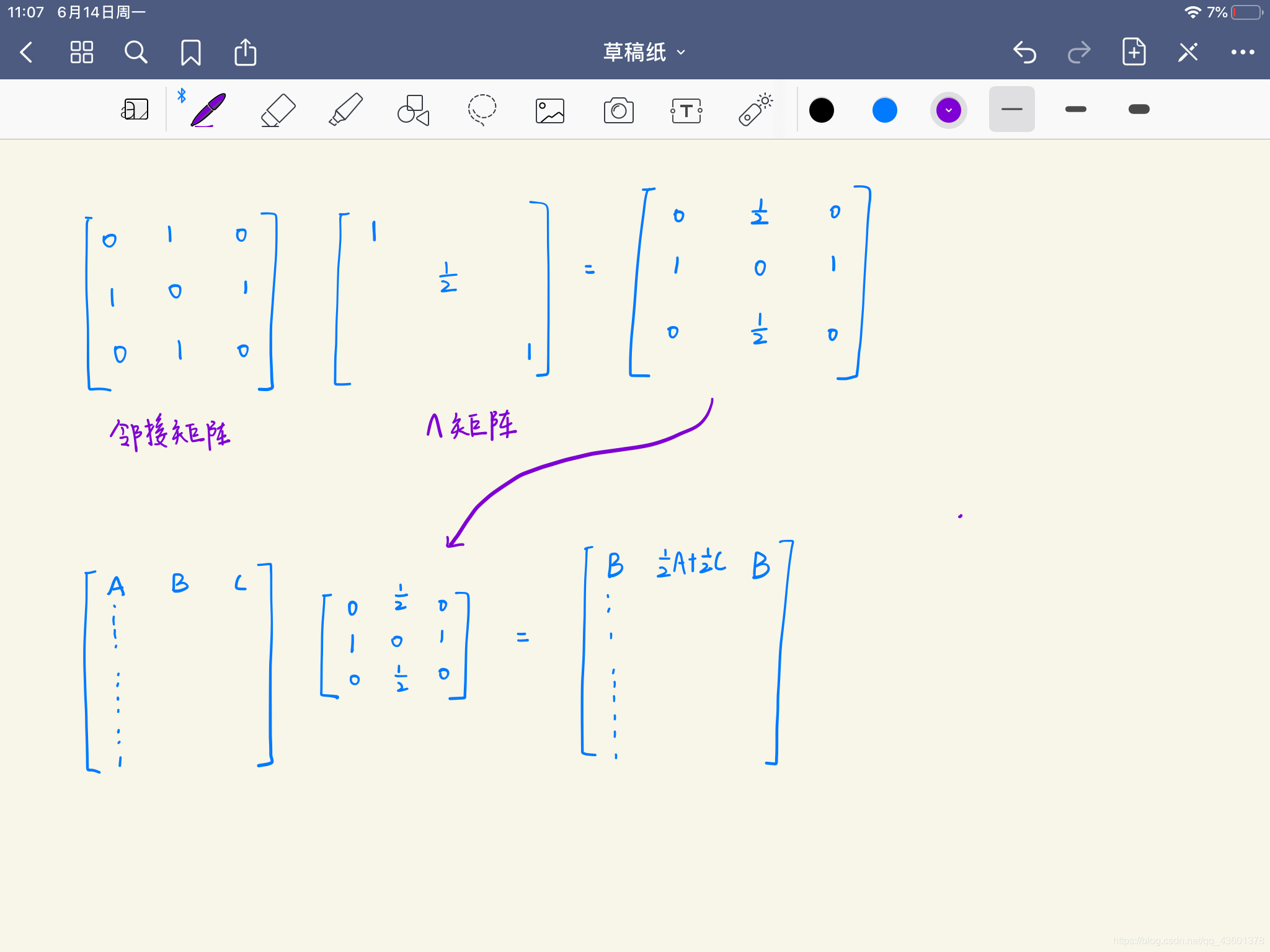Open the page thumbnails grid view
Screen dimensions: 1270x952
pos(81,53)
